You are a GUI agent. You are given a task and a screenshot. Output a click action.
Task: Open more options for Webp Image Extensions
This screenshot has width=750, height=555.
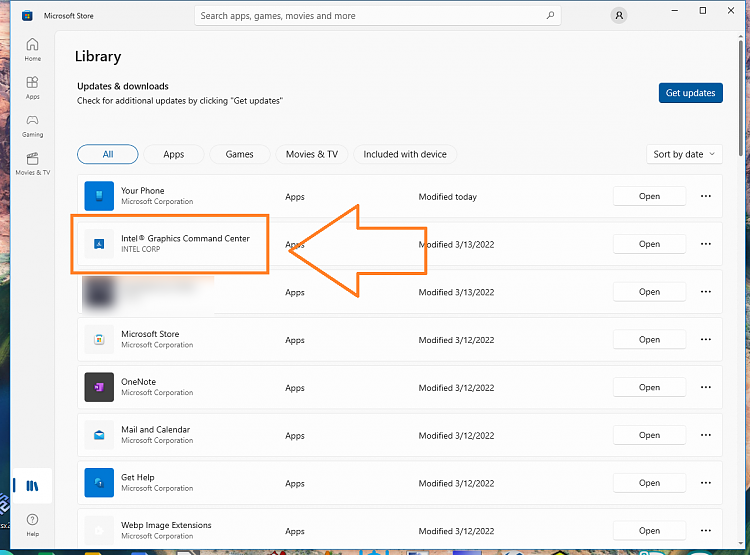706,531
